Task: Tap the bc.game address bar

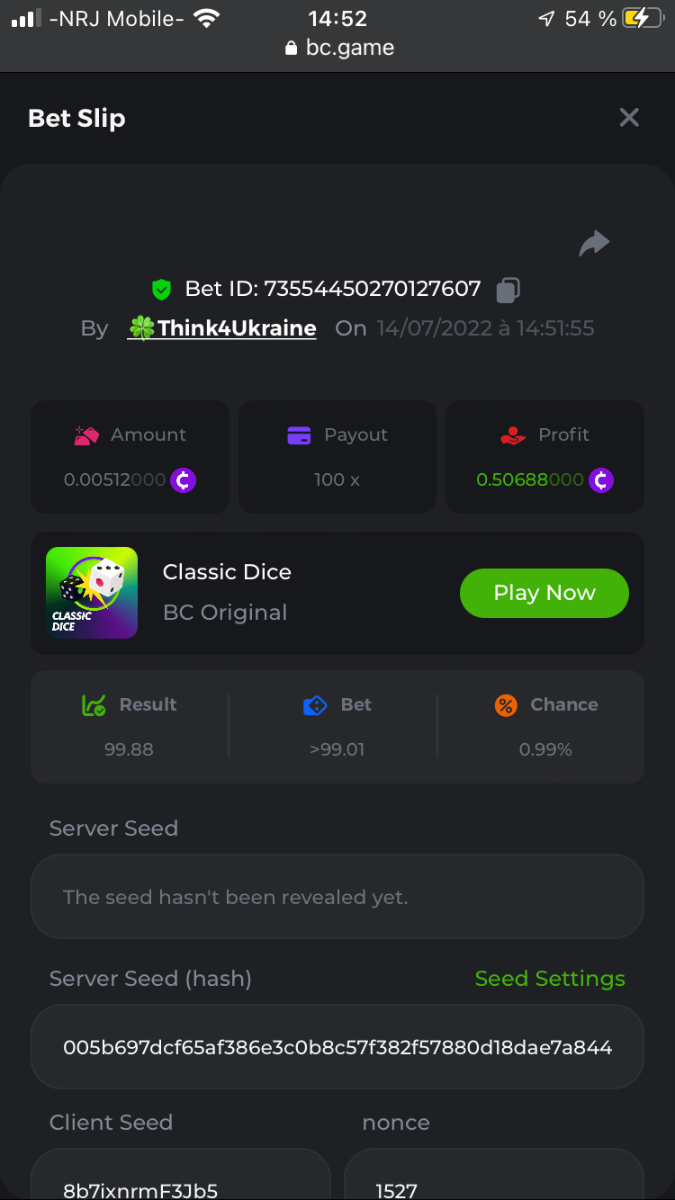Action: point(338,48)
